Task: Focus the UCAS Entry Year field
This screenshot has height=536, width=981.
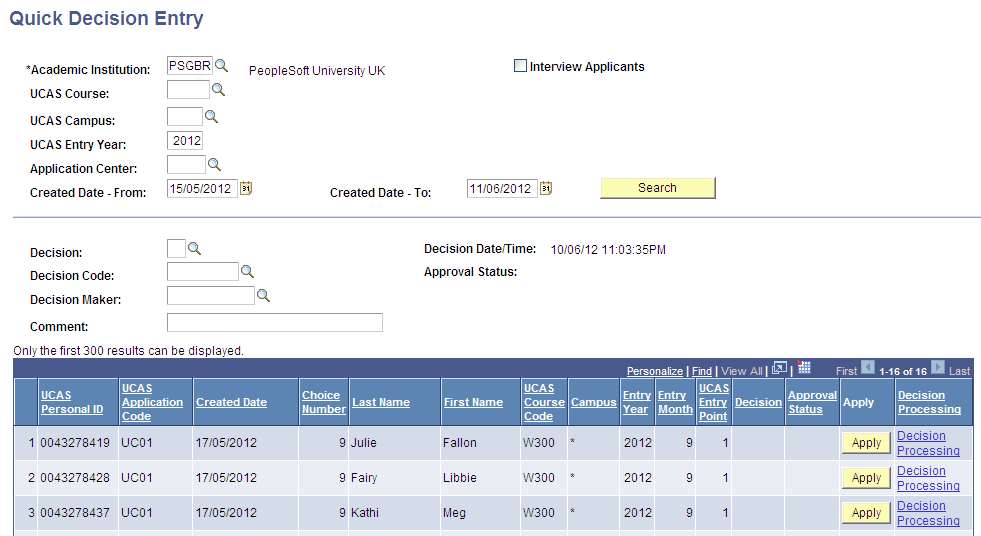Action: point(185,140)
